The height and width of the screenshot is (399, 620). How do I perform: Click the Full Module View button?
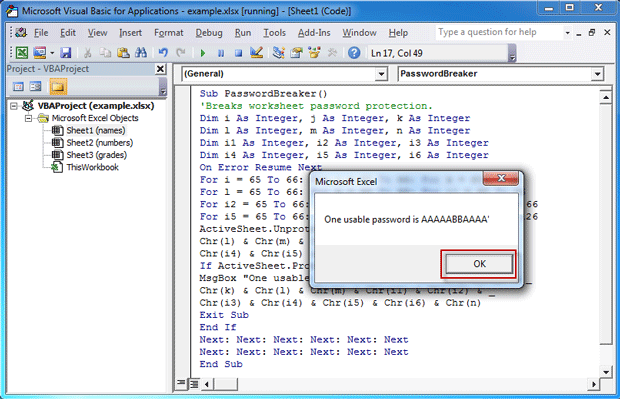pyautogui.click(x=194, y=383)
